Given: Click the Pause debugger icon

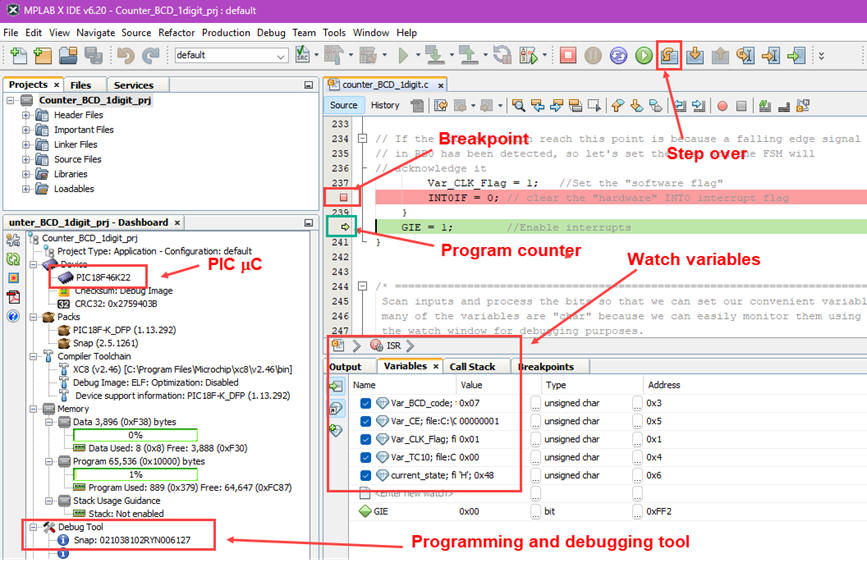Looking at the screenshot, I should coord(593,55).
